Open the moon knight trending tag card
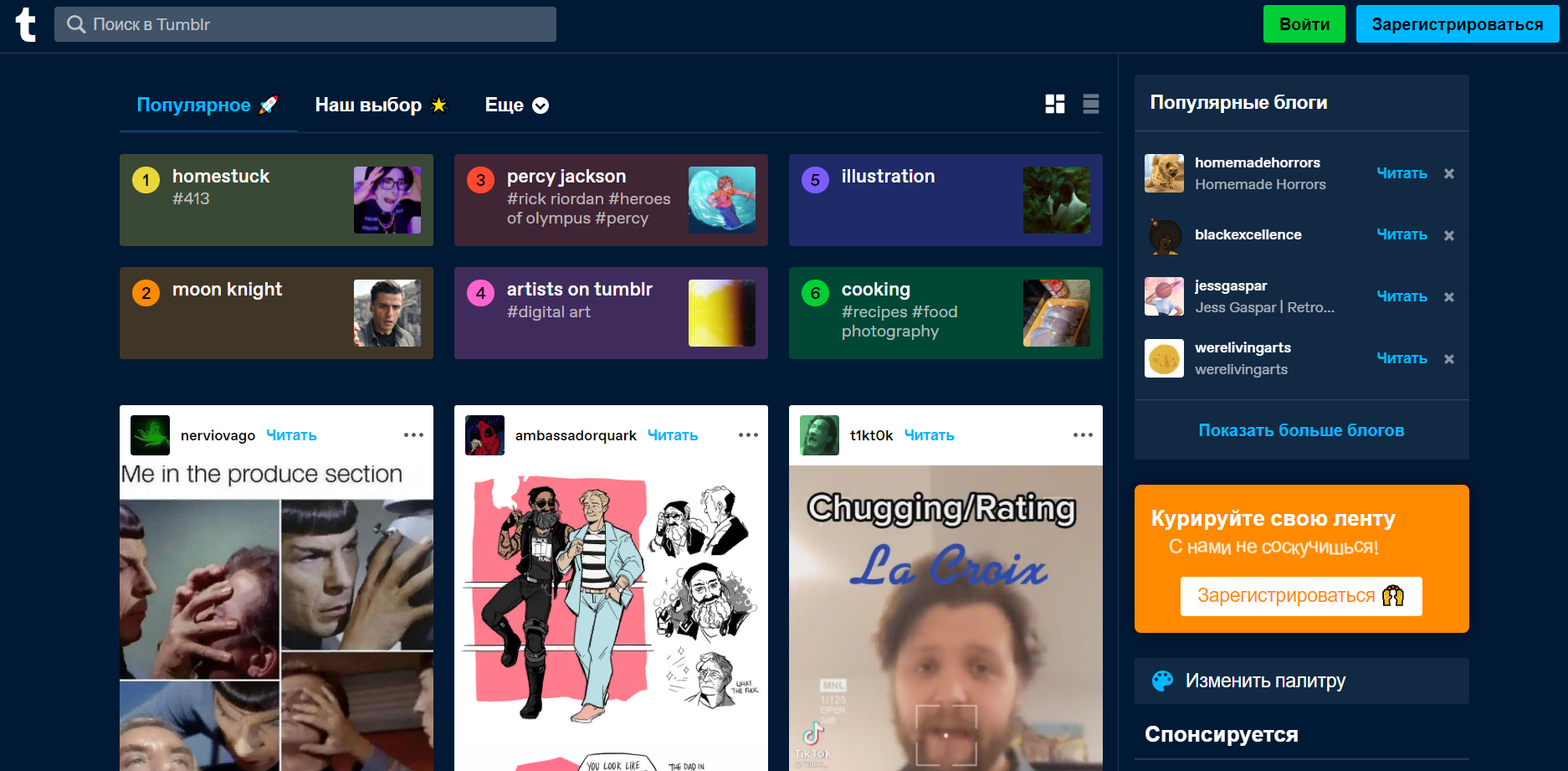This screenshot has width=1568, height=771. pos(276,313)
